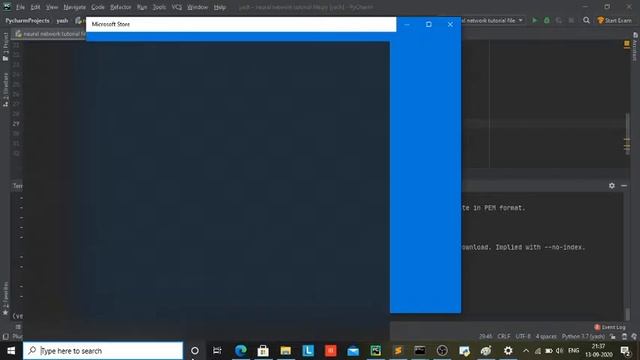Open OBS Studio from the taskbar
Screen dimensions: 640x360
pos(442,351)
